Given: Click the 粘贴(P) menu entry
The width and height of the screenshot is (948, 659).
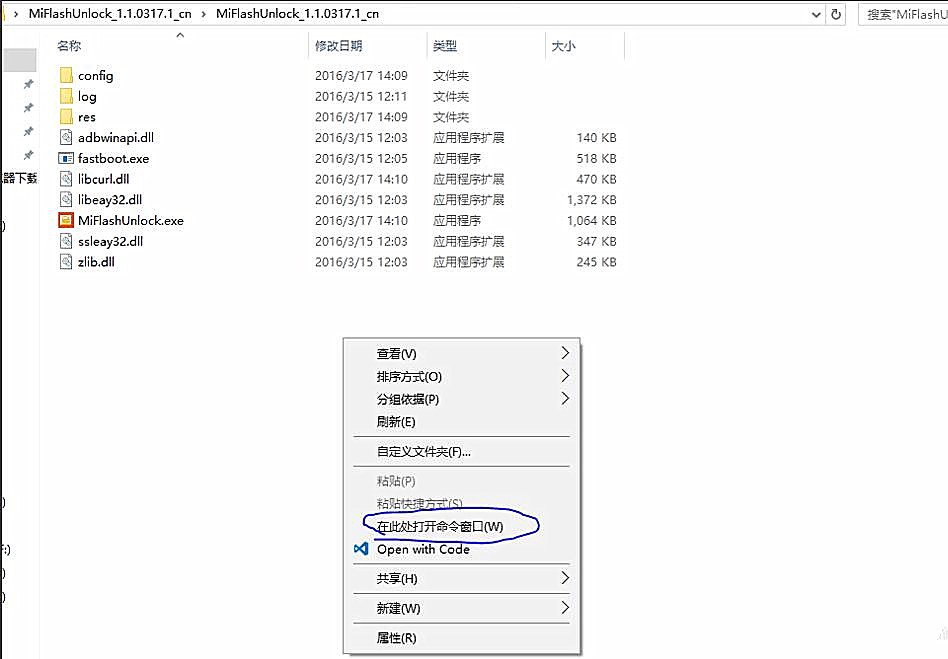Looking at the screenshot, I should [x=461, y=481].
